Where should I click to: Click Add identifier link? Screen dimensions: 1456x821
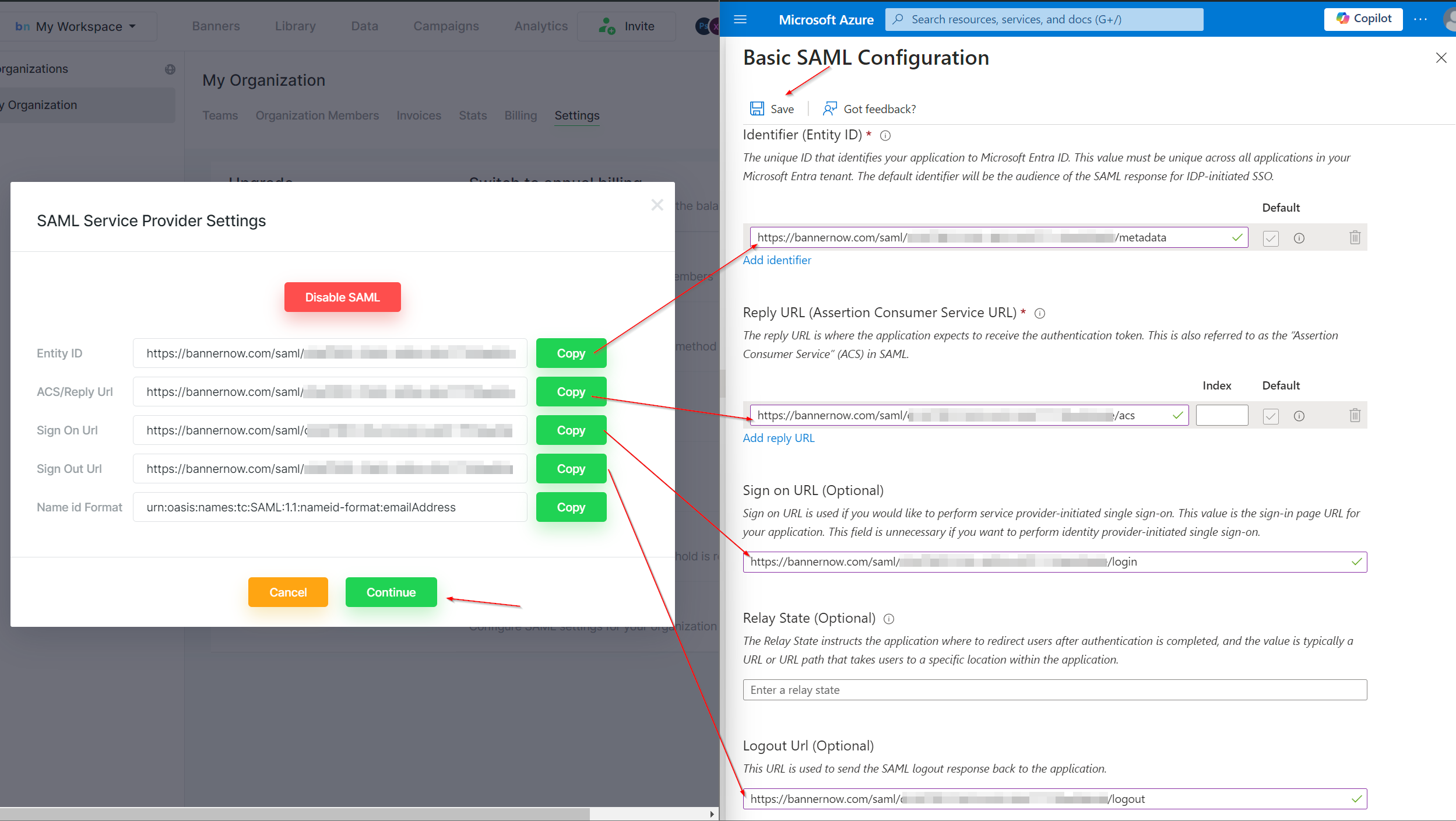pos(777,260)
